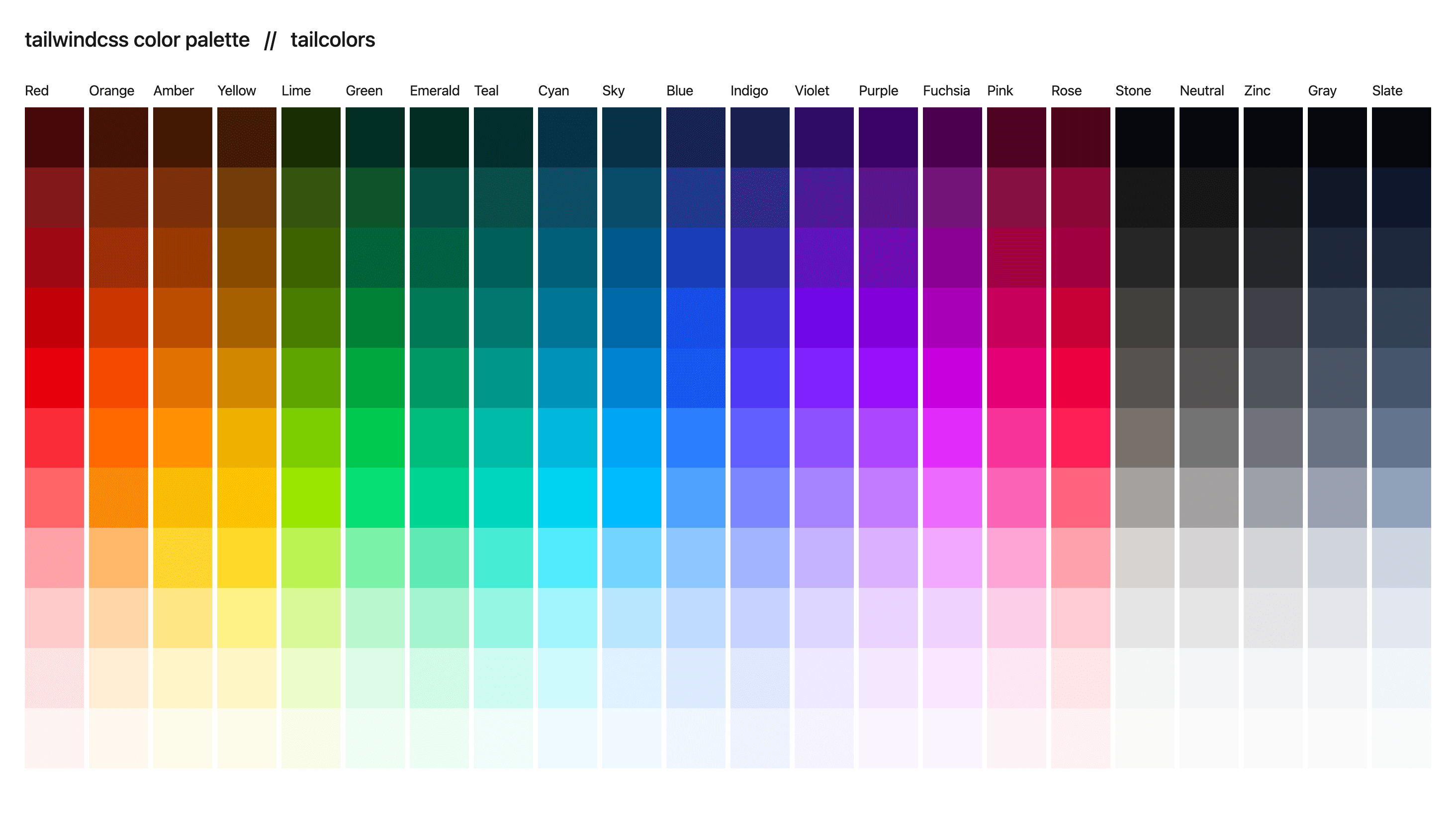Click the Emerald column label
The image size is (1456, 822).
435,90
